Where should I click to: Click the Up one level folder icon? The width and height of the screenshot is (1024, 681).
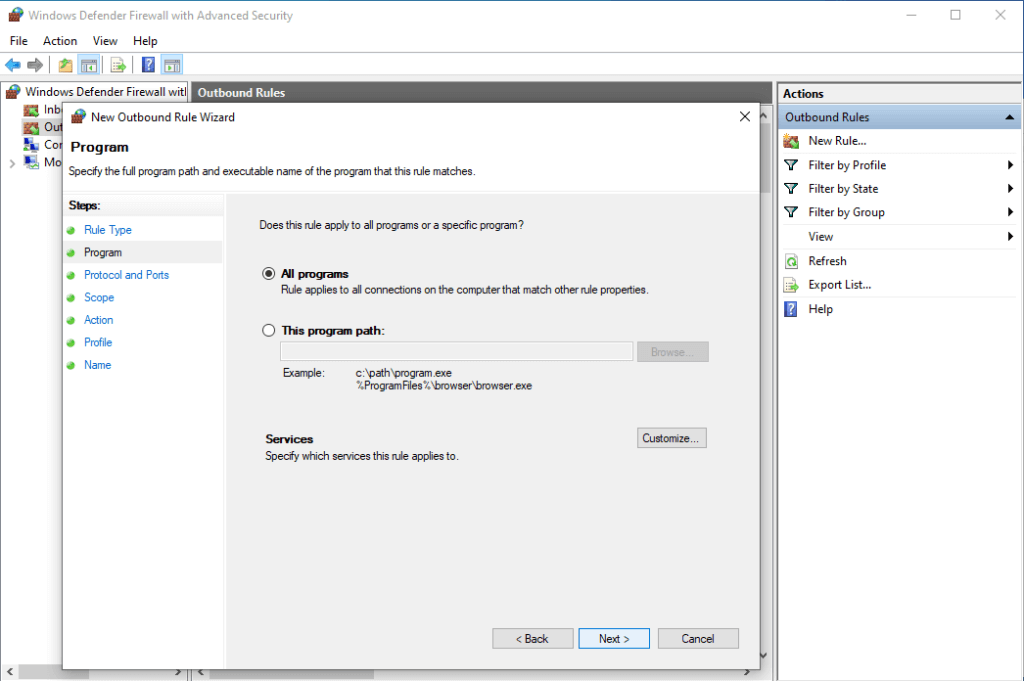[x=65, y=65]
